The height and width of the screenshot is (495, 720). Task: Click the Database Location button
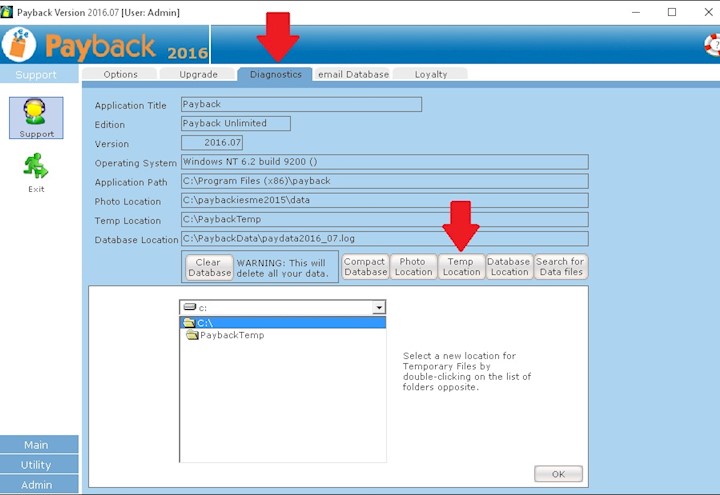tap(509, 267)
